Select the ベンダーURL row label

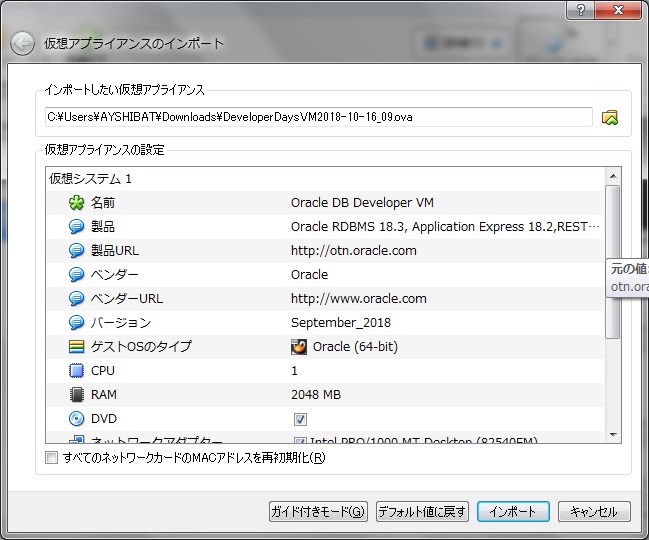(127, 299)
